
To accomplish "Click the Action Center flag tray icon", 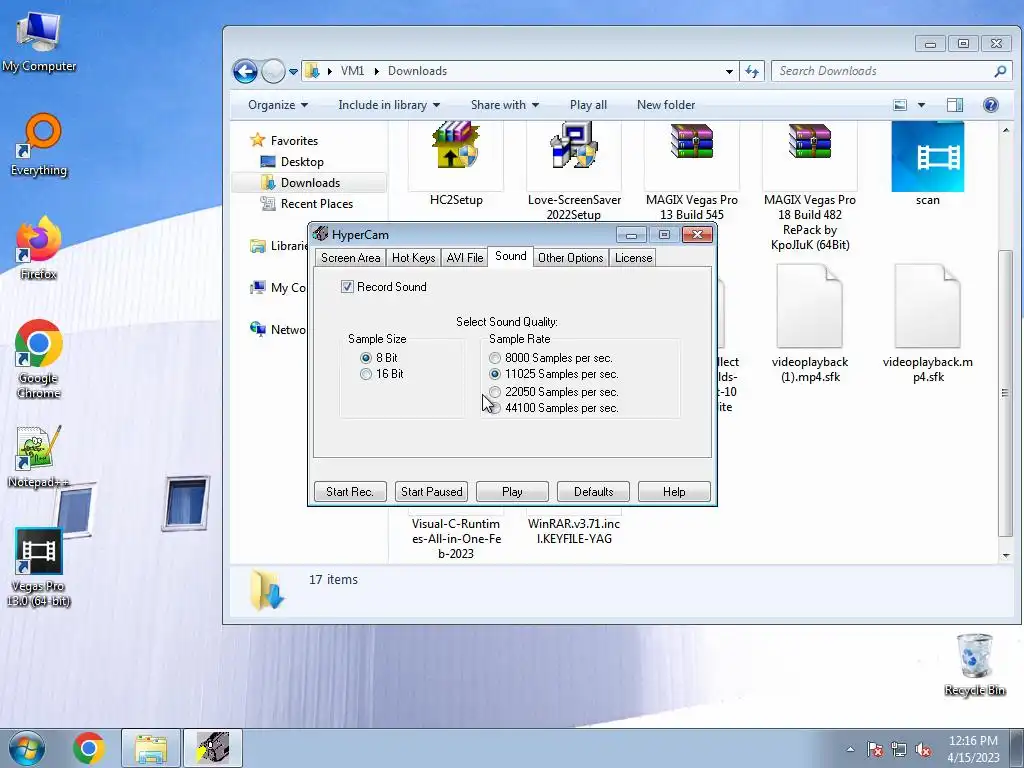I will pyautogui.click(x=874, y=749).
